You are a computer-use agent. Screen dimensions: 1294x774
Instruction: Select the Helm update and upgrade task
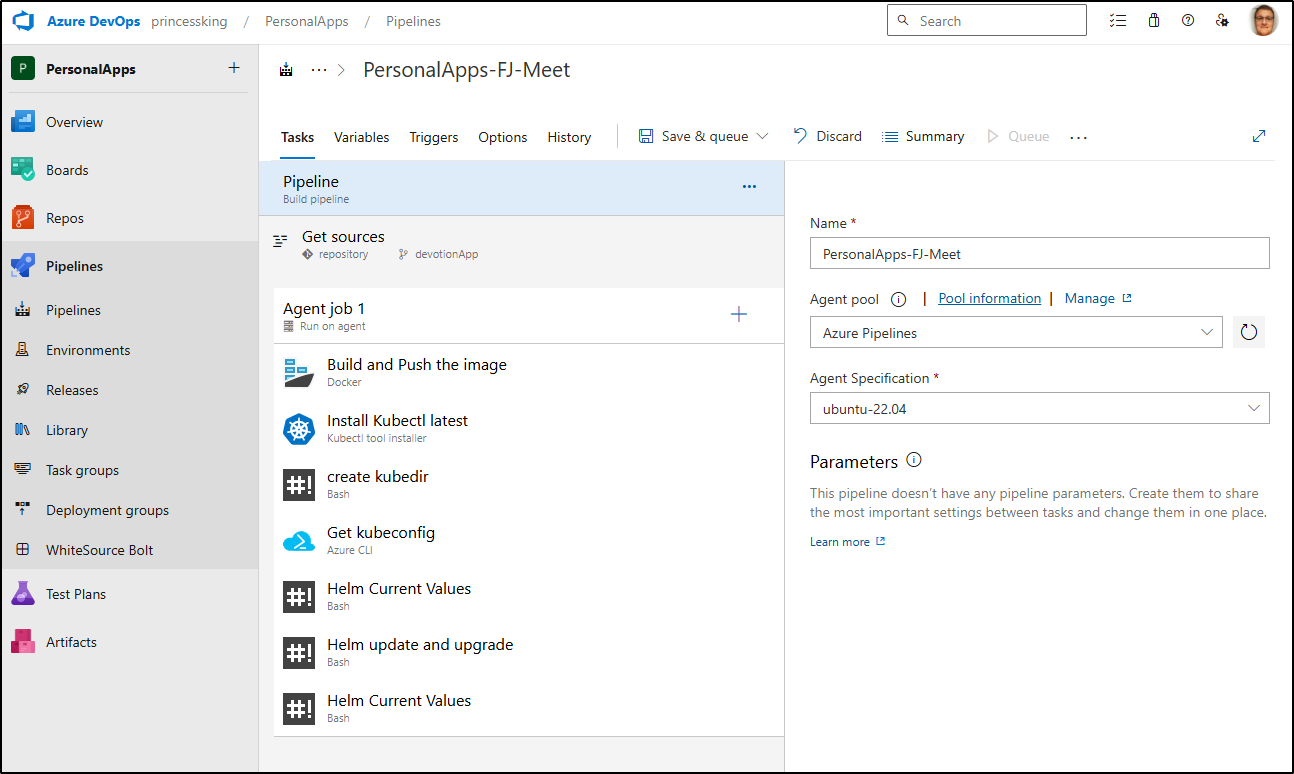528,652
